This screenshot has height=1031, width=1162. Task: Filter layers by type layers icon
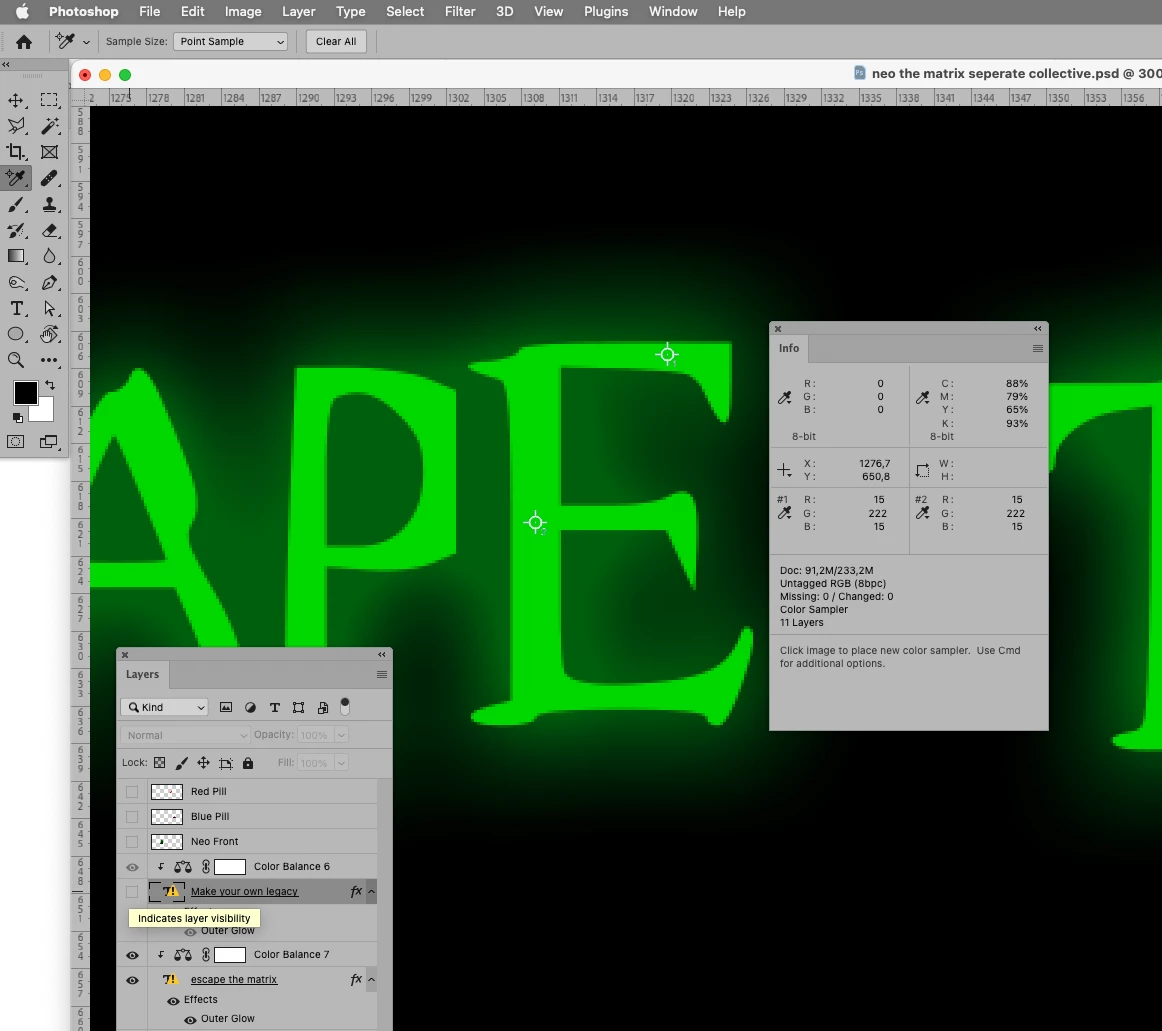coord(275,707)
